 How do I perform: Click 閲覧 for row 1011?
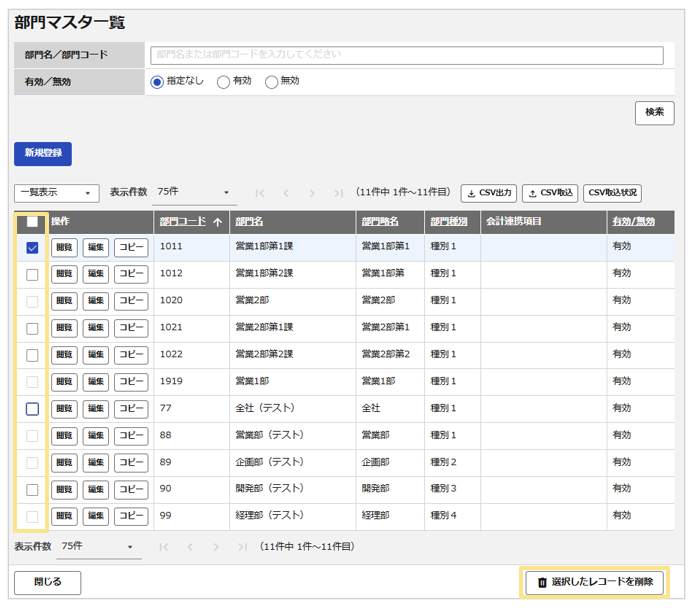coord(64,248)
